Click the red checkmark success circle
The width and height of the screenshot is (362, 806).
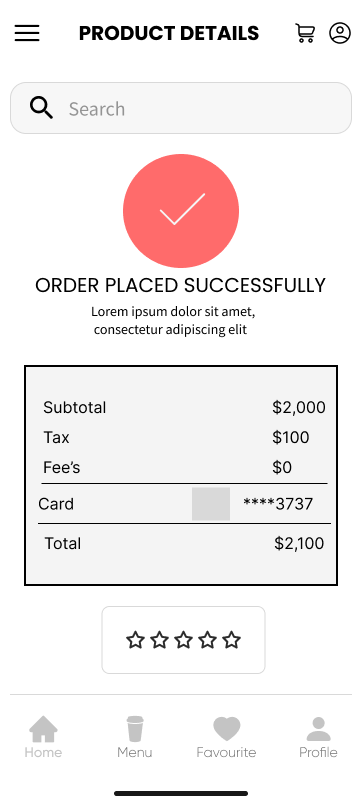[181, 211]
